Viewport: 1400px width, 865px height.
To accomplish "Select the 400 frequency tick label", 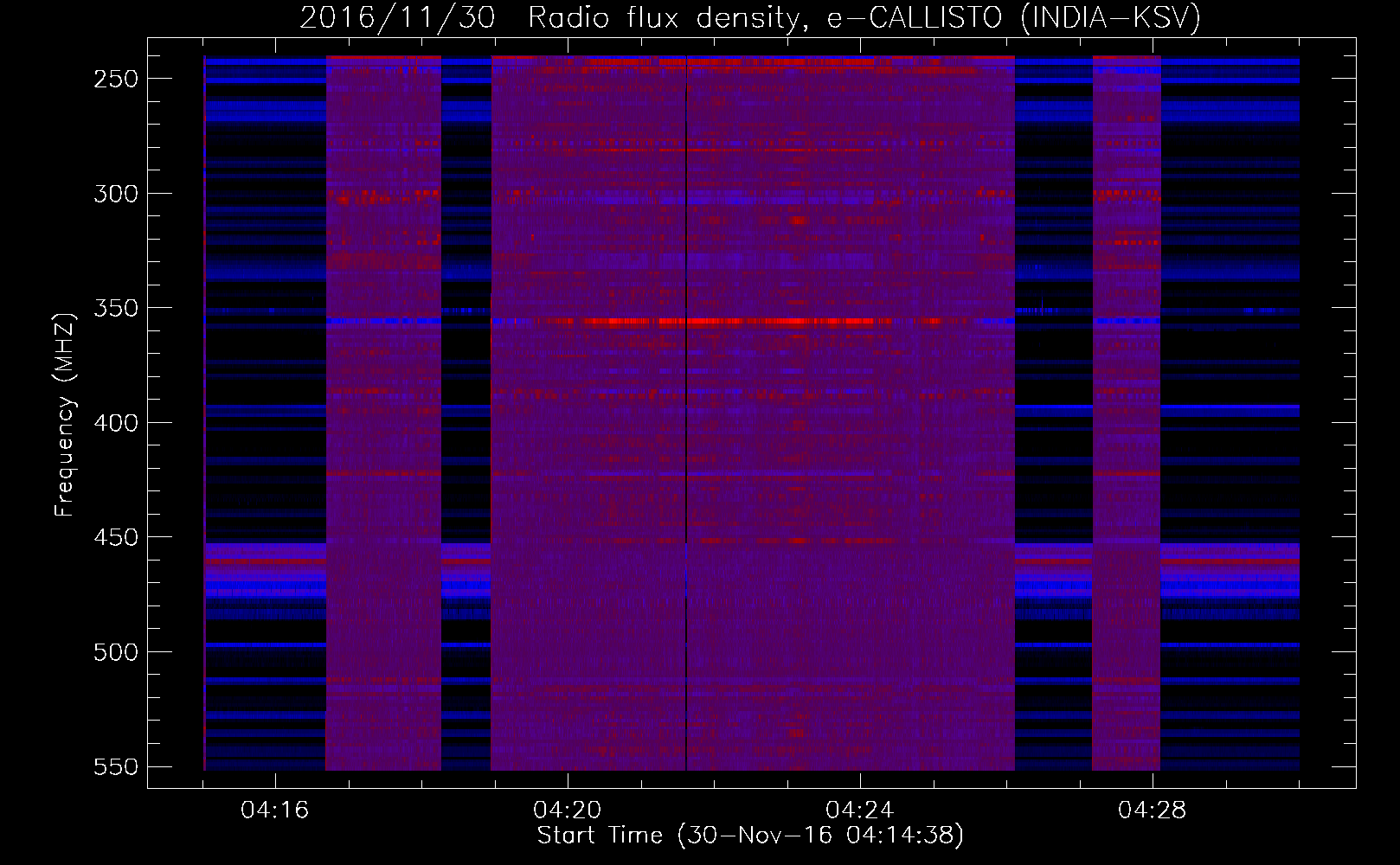I will [x=116, y=423].
